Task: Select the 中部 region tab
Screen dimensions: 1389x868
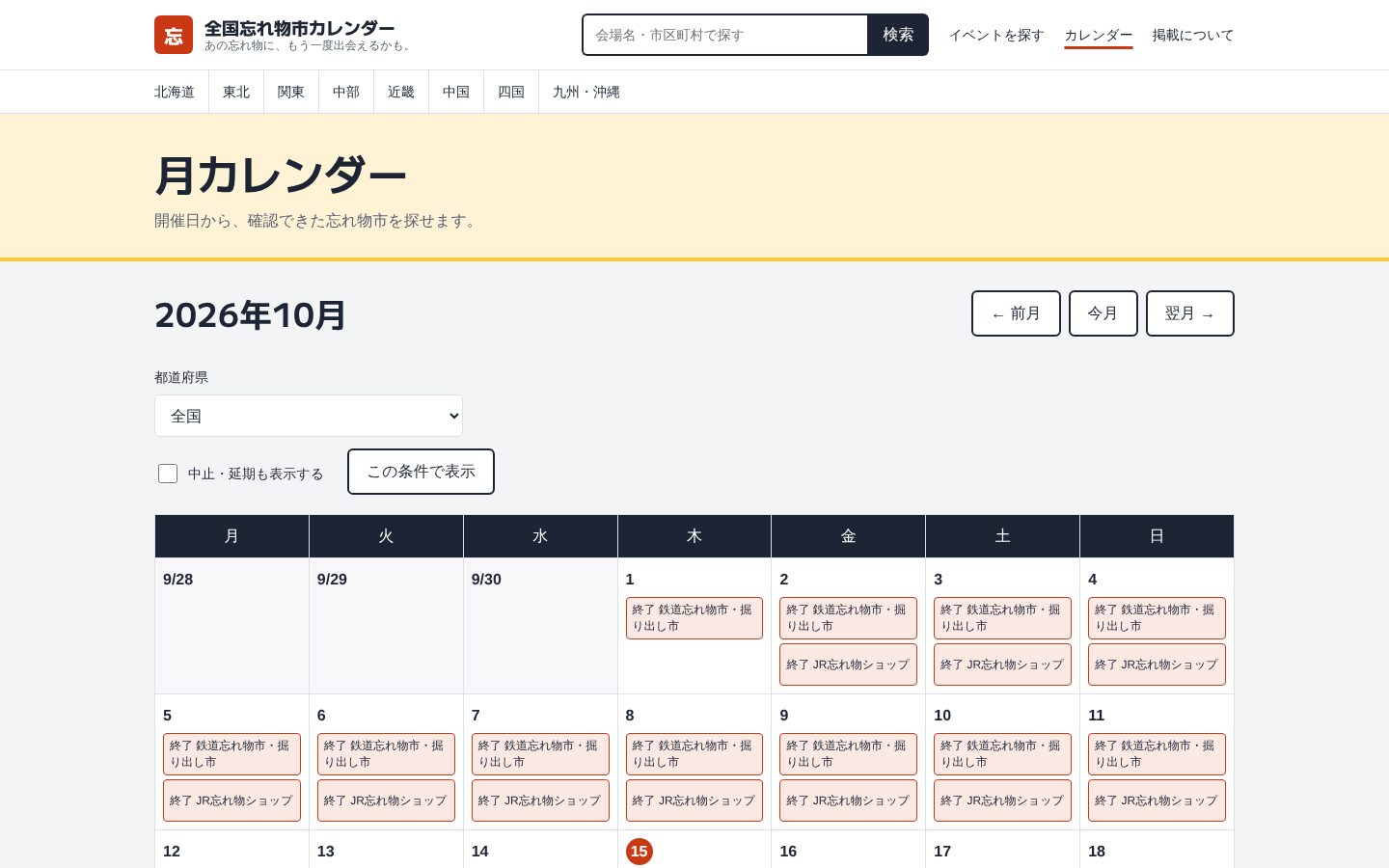Action: (x=346, y=92)
